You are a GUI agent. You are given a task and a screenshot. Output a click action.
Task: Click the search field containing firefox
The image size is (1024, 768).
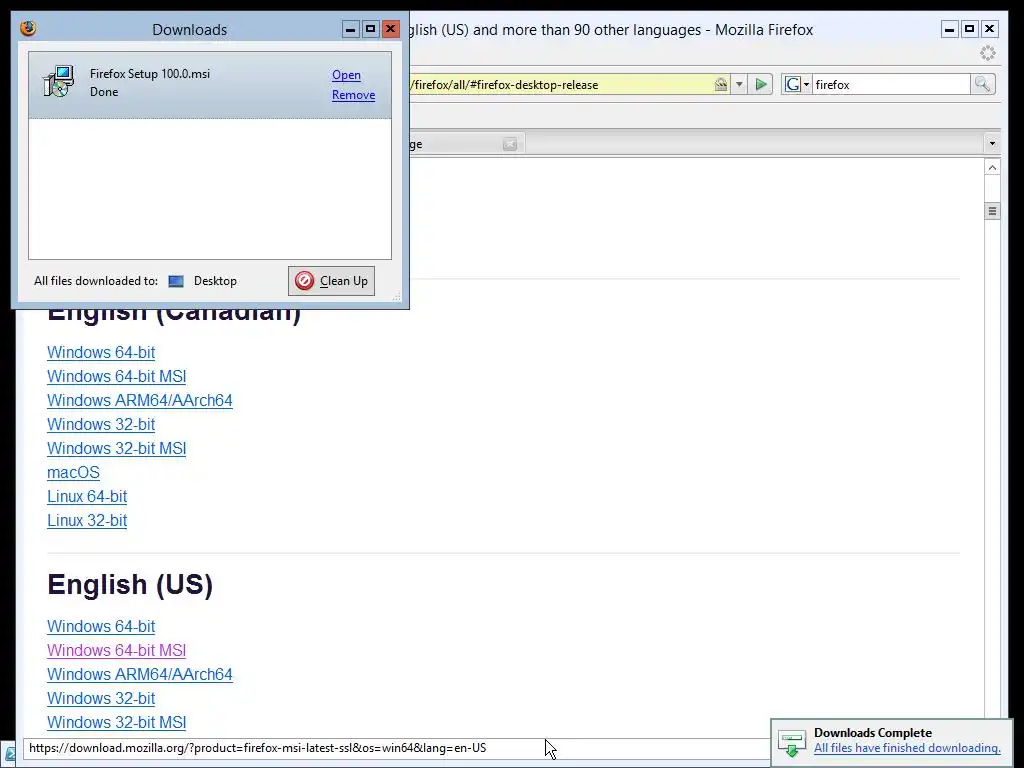(891, 84)
